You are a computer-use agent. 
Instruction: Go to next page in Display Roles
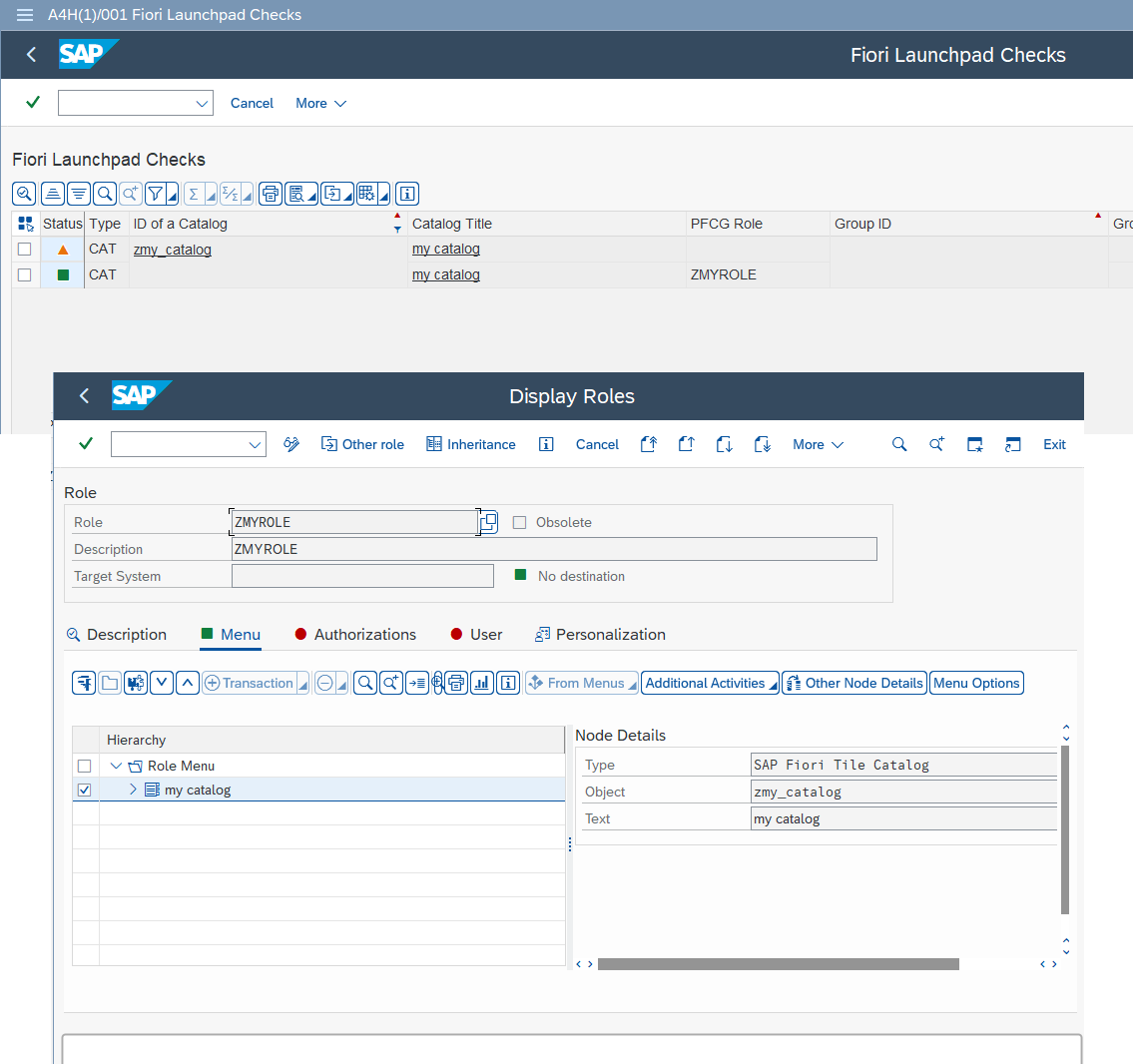pos(724,444)
